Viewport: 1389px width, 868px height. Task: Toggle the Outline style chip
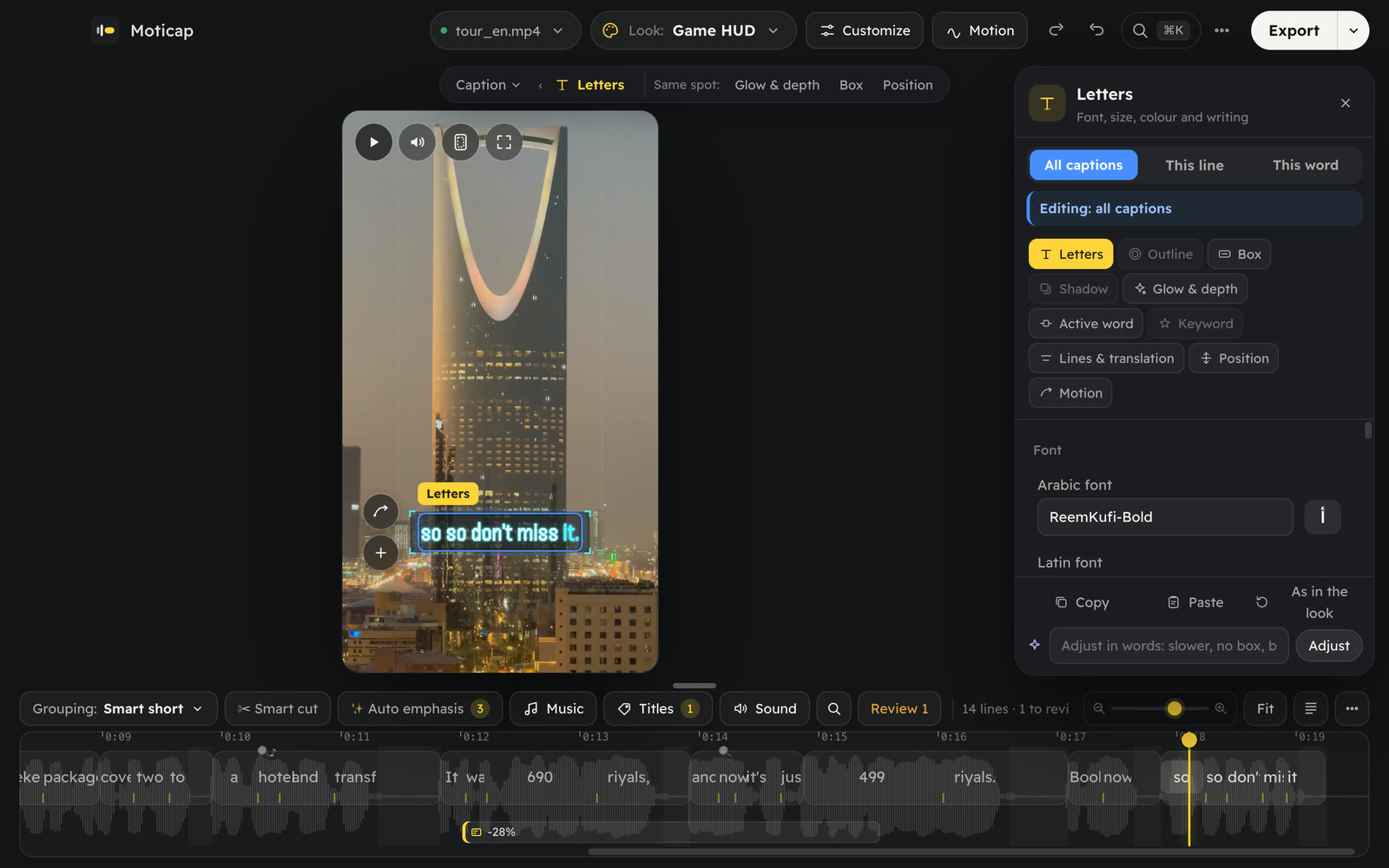(x=1160, y=254)
